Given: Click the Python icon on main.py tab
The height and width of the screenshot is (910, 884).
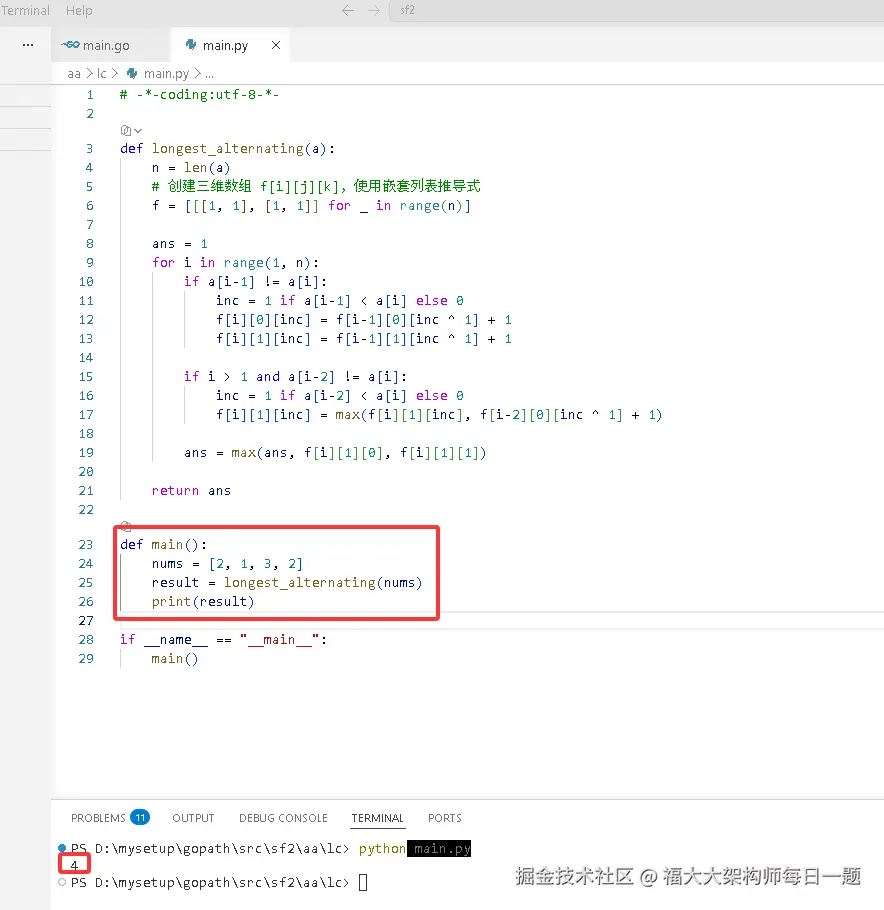Looking at the screenshot, I should coord(190,44).
